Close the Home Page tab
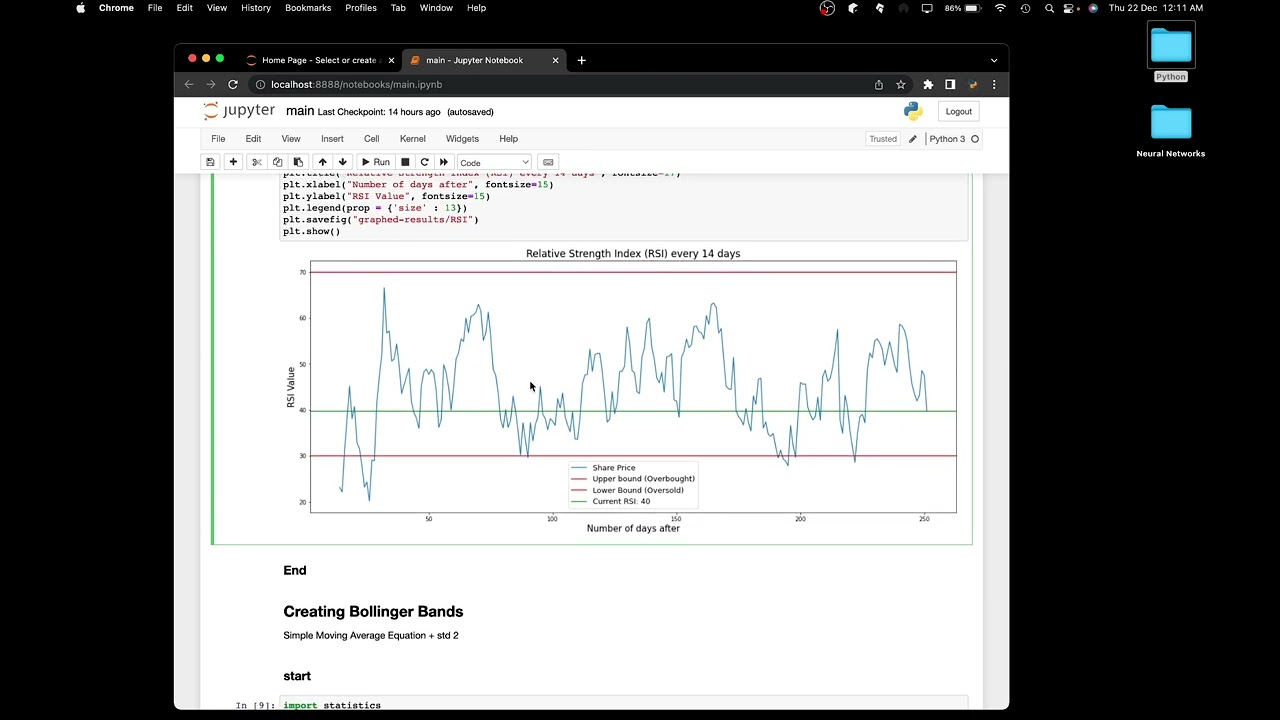1280x720 pixels. click(391, 60)
